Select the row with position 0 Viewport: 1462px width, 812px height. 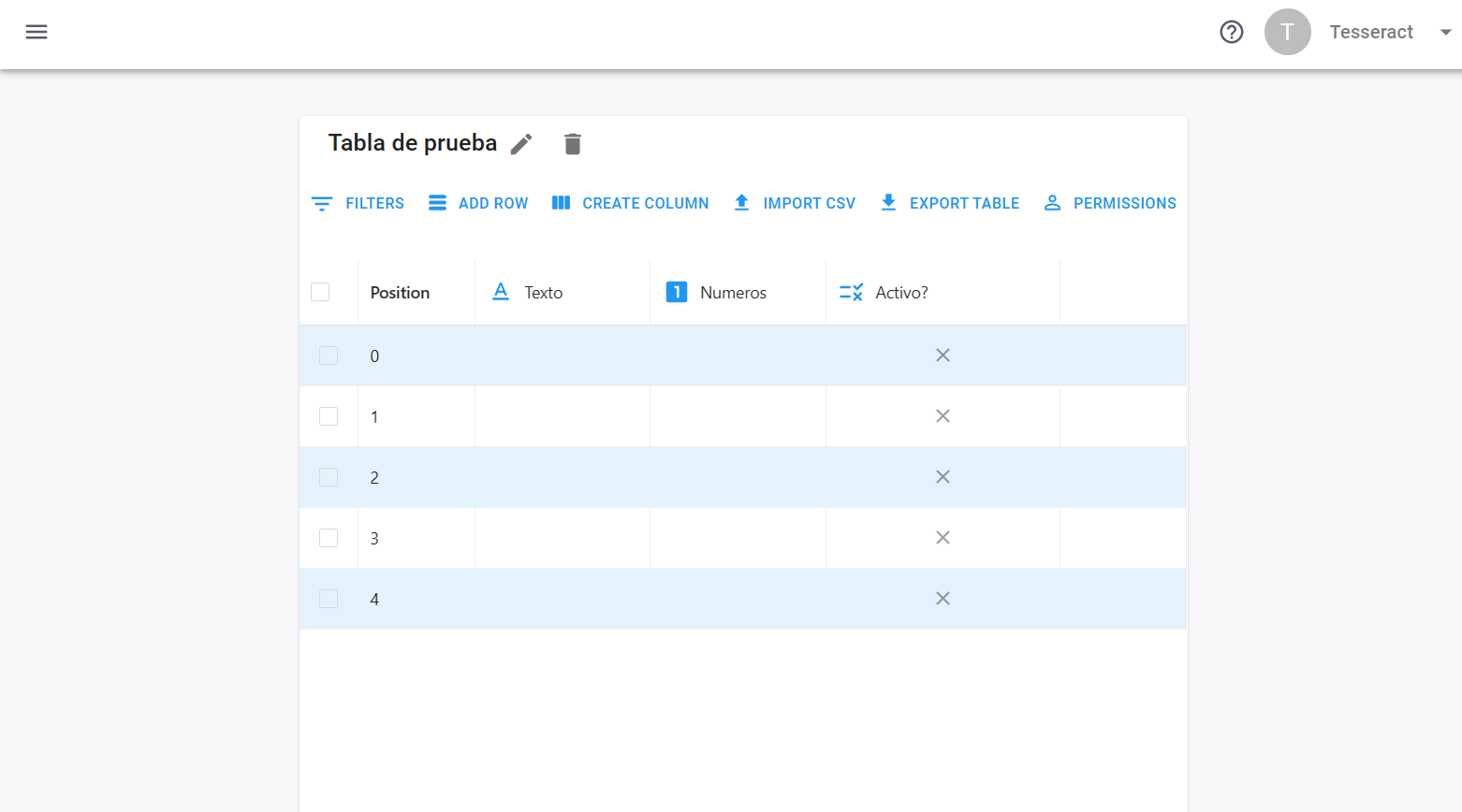[329, 355]
